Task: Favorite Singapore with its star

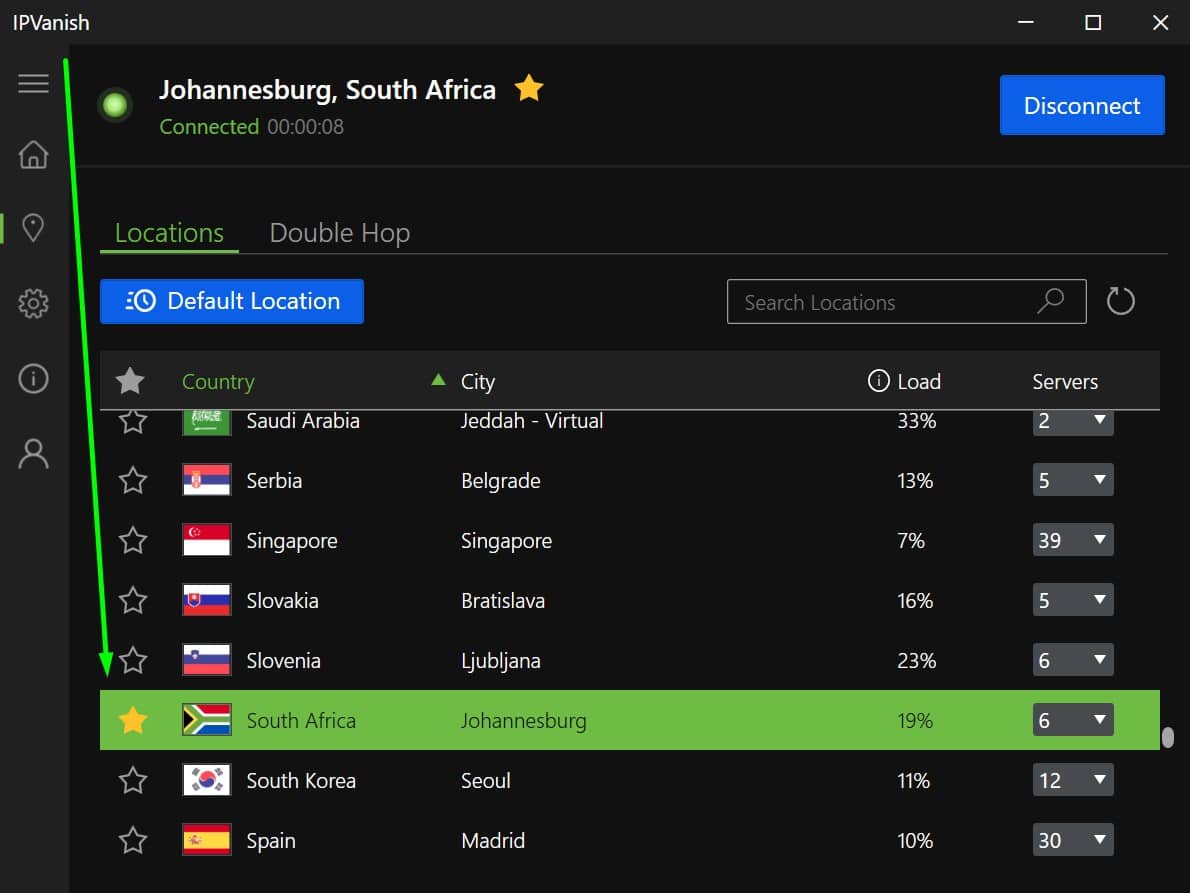Action: tap(133, 540)
